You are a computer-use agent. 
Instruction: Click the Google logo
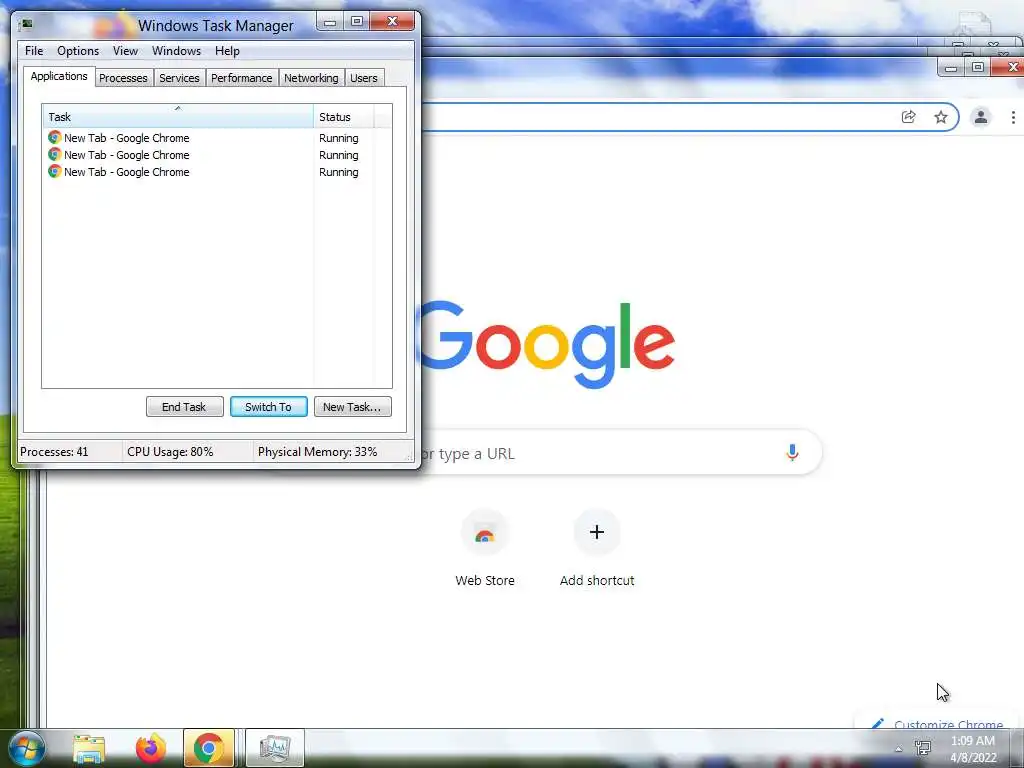(547, 344)
